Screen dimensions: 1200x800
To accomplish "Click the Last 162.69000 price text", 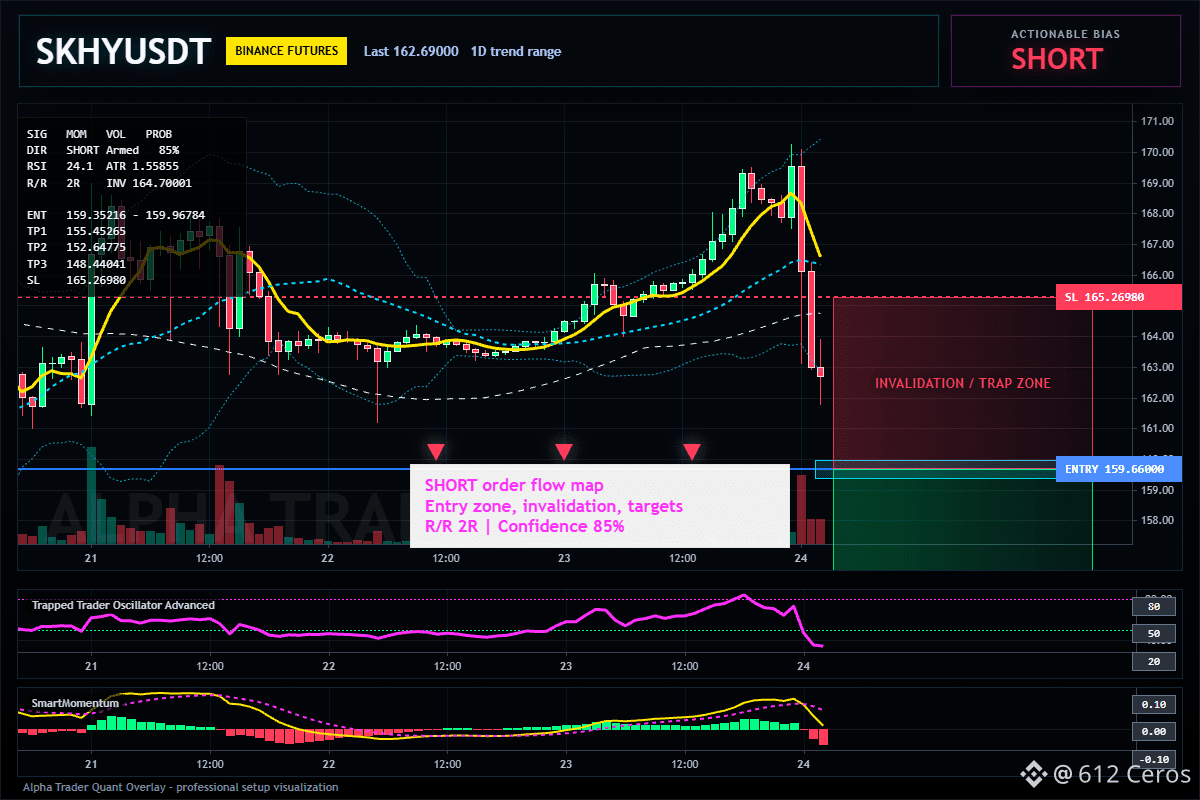I will 411,51.
